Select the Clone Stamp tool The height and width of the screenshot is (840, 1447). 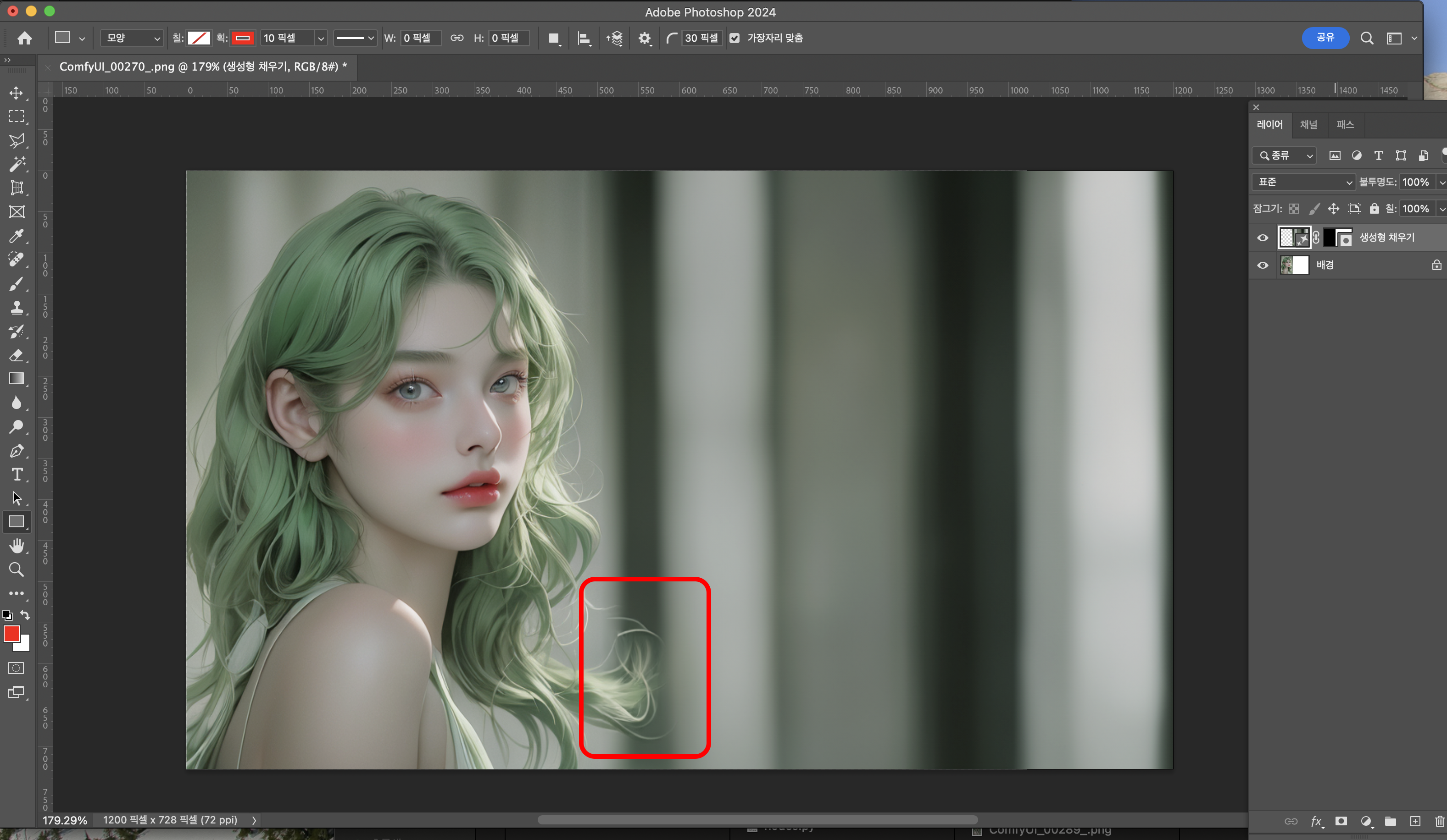(x=16, y=308)
